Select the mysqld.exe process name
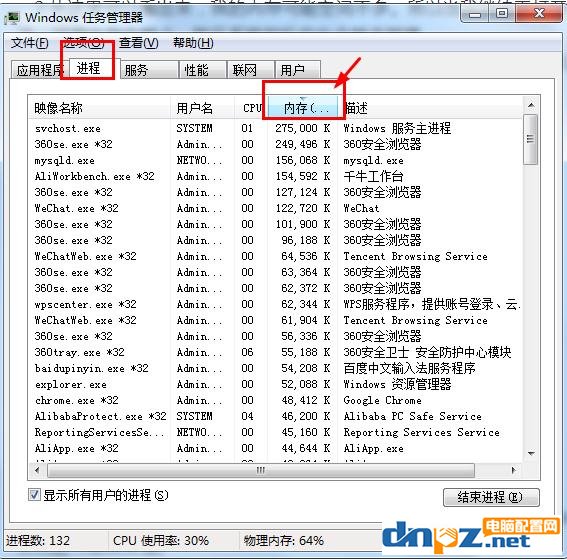567x560 pixels. pos(65,161)
